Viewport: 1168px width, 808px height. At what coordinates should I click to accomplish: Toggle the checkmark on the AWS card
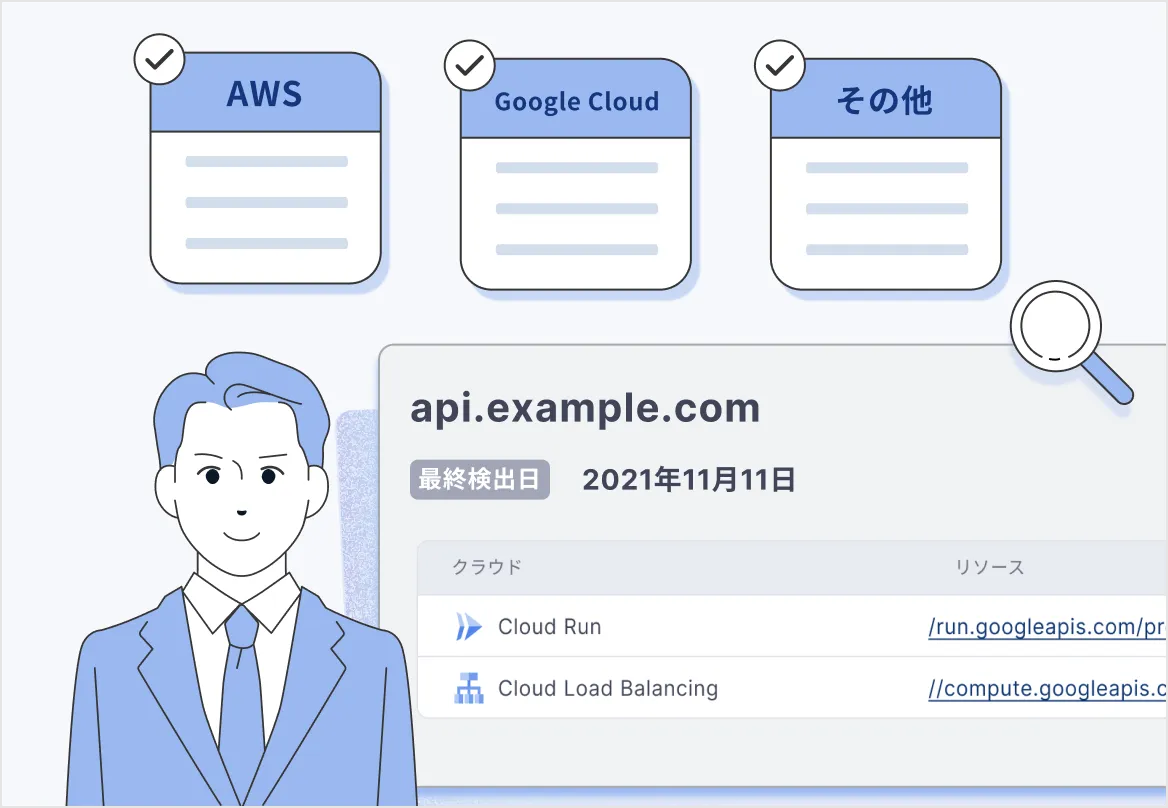click(159, 59)
